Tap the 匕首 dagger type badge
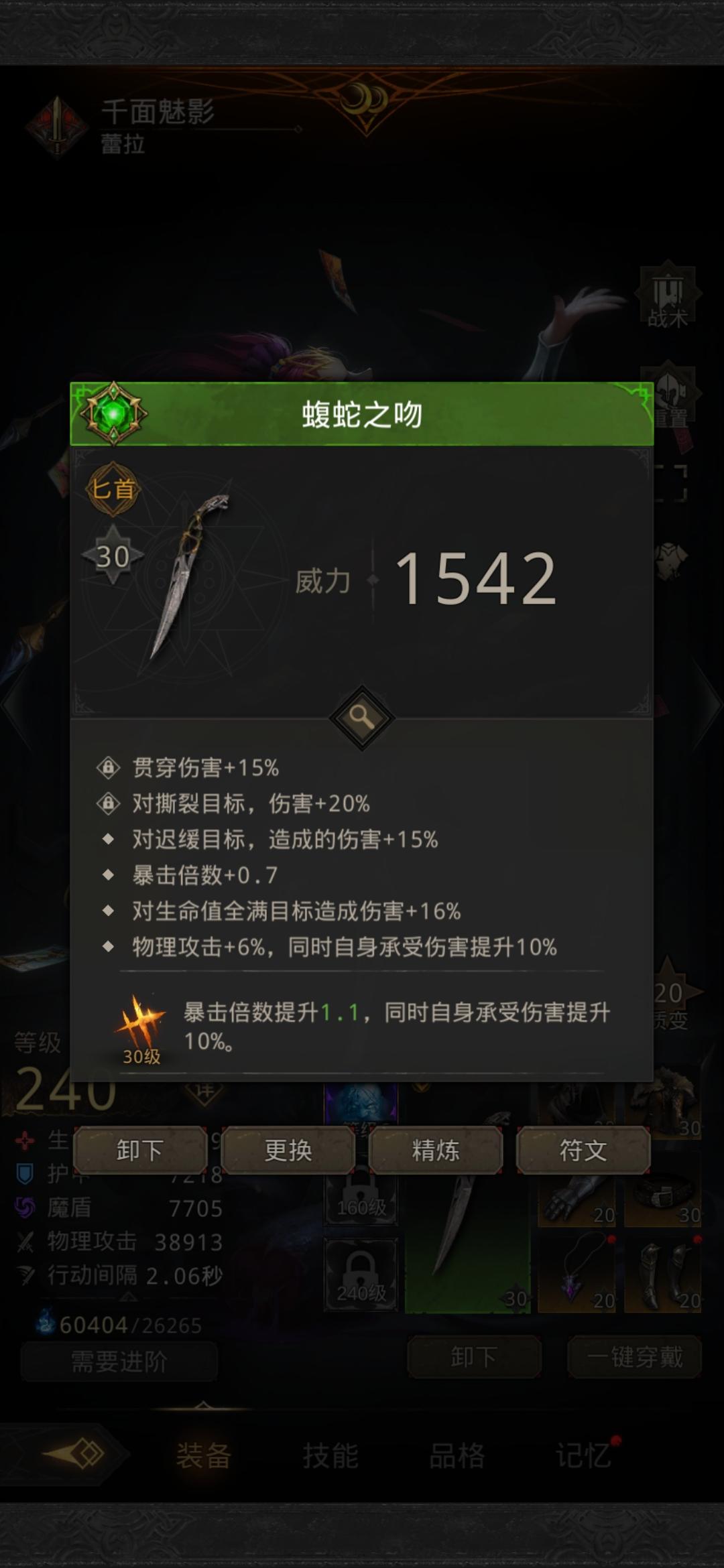 tap(113, 488)
